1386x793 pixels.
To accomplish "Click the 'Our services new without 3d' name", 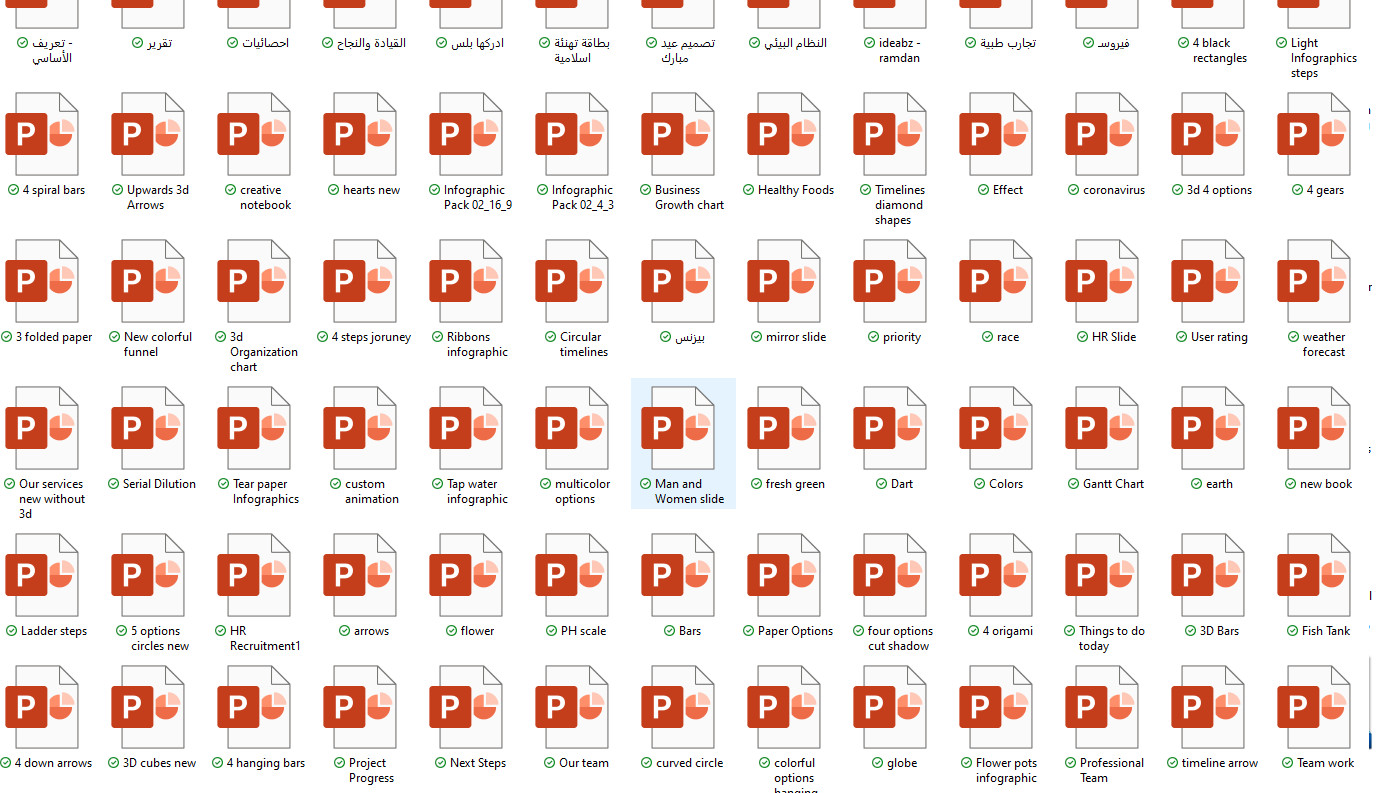I will (52, 499).
